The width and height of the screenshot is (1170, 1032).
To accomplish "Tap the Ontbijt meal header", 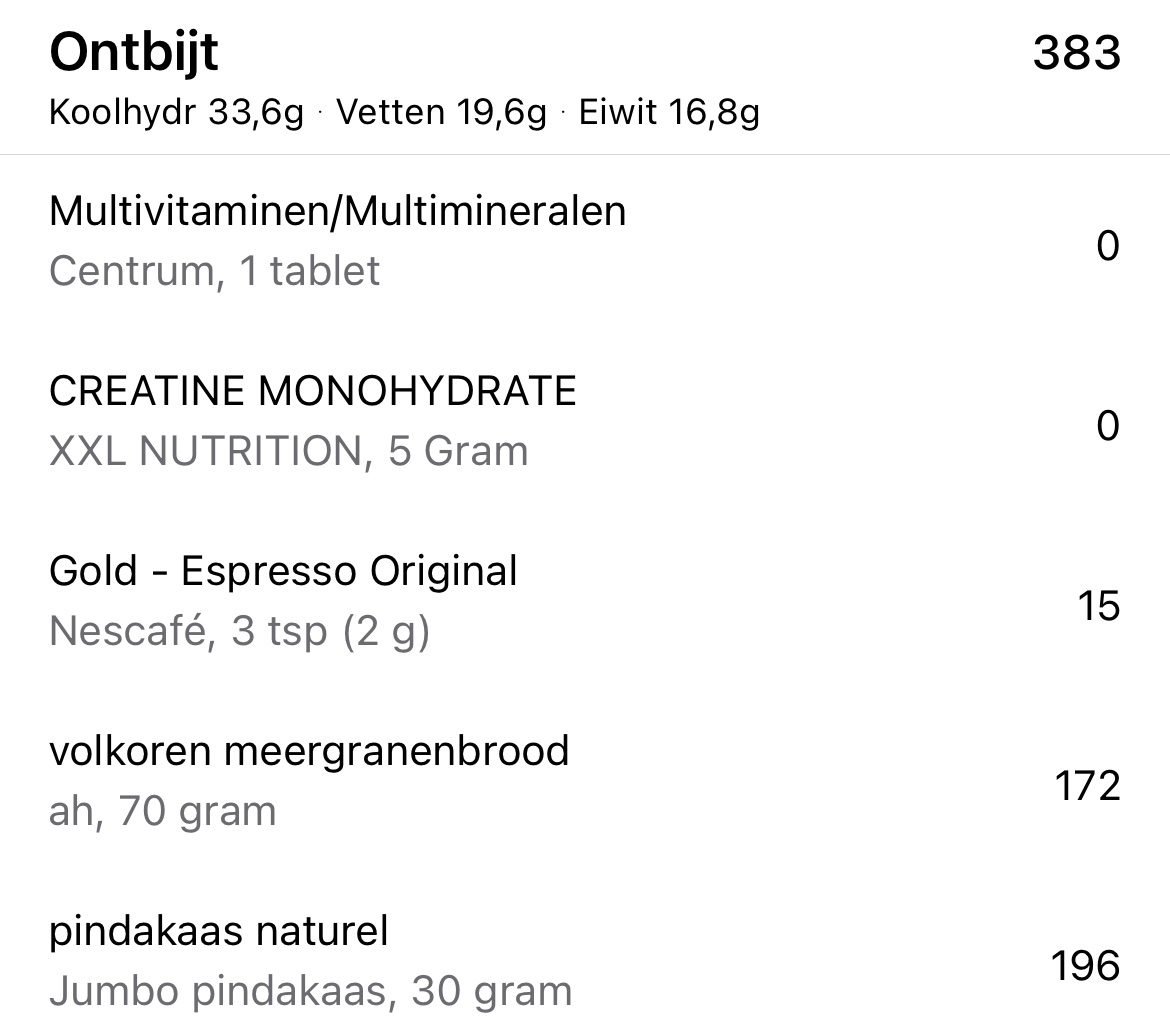I will click(134, 52).
